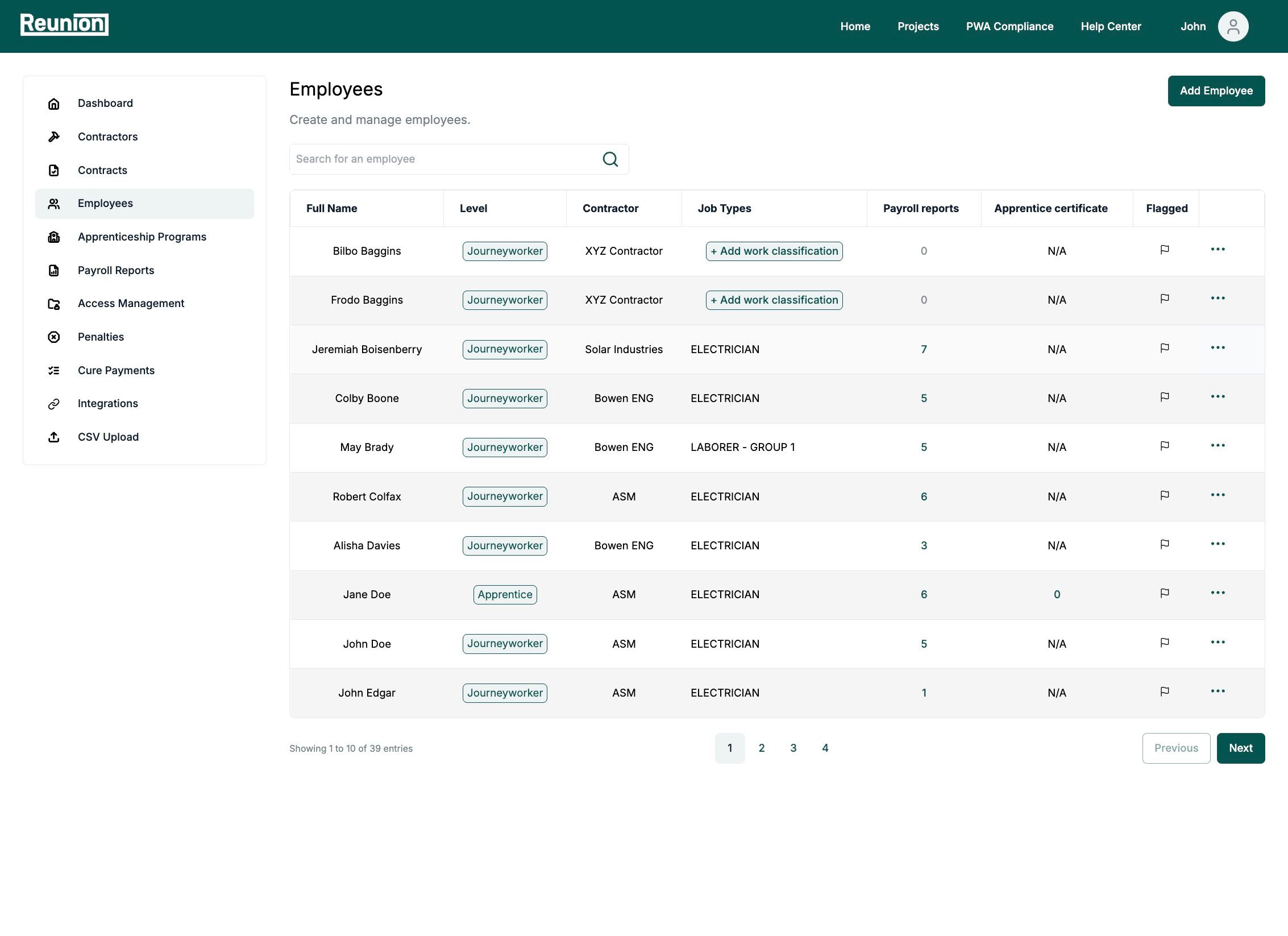Image resolution: width=1288 pixels, height=936 pixels.
Task: Click the Payroll Reports sidebar icon
Action: coord(54,271)
